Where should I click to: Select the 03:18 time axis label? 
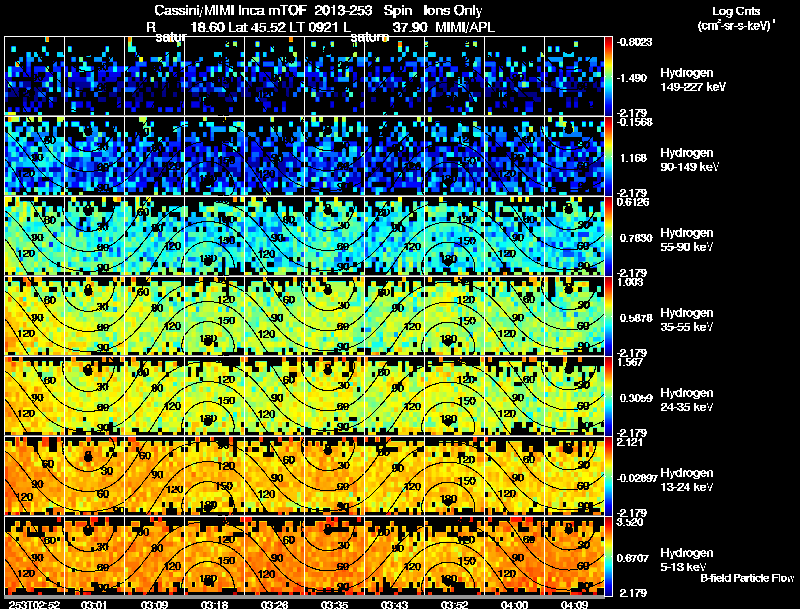pos(214,604)
